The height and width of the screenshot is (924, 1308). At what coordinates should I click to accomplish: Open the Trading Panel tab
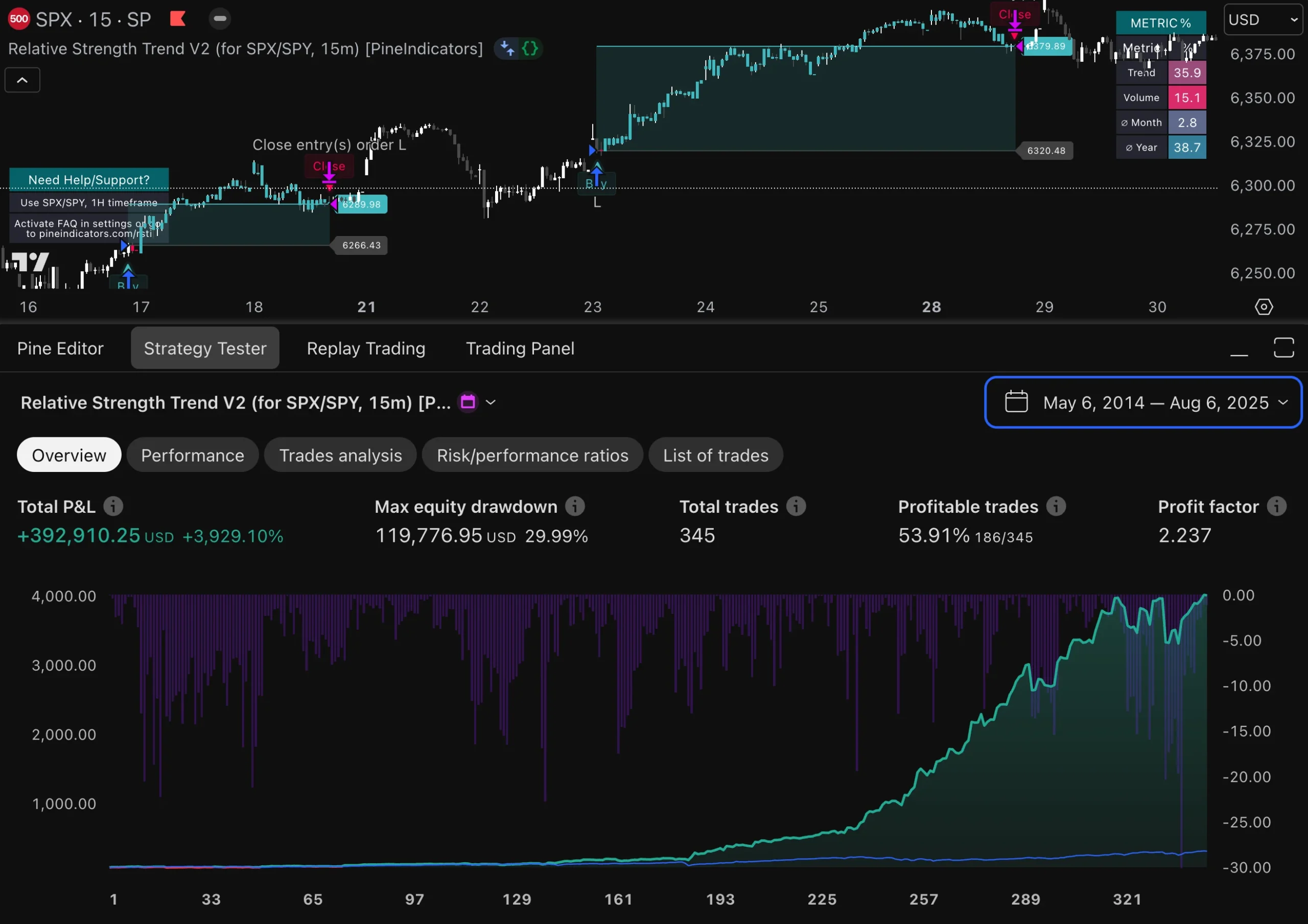coord(520,348)
